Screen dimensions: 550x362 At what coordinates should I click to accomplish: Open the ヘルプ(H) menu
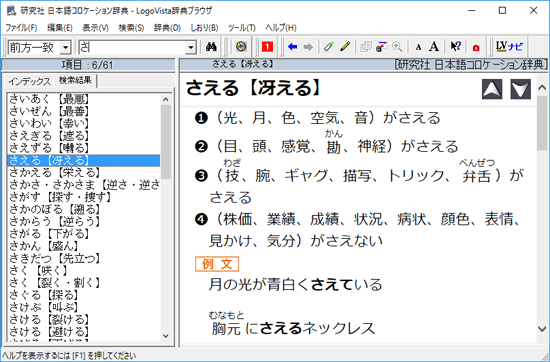pos(281,28)
